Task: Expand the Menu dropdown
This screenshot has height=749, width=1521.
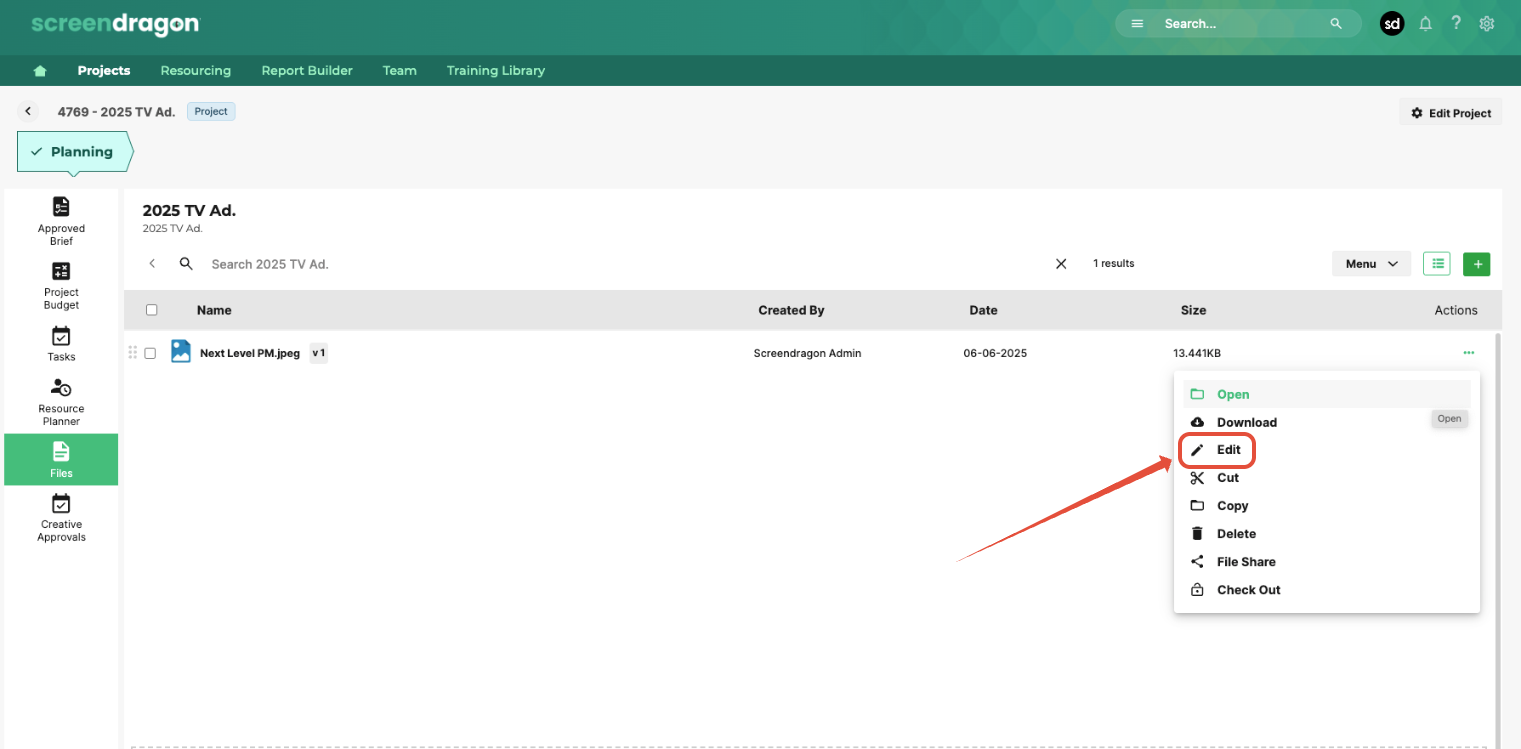Action: (x=1371, y=264)
